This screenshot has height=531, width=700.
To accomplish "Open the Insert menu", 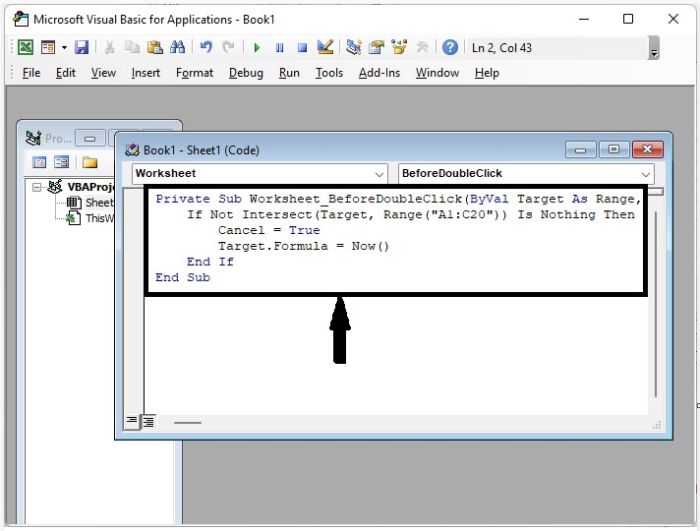I will click(146, 73).
